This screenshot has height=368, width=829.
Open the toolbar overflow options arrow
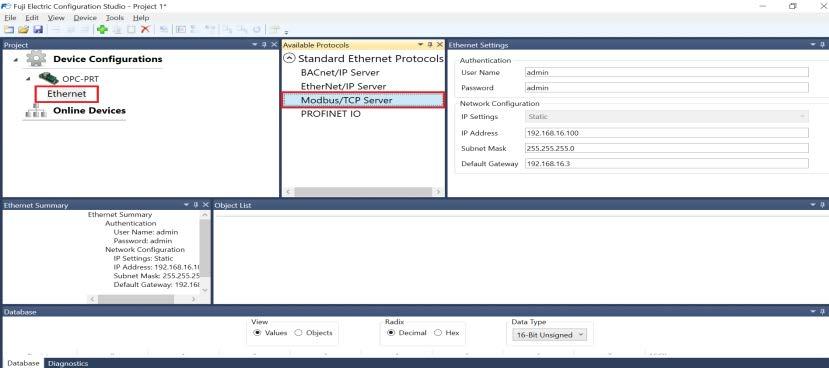point(286,32)
